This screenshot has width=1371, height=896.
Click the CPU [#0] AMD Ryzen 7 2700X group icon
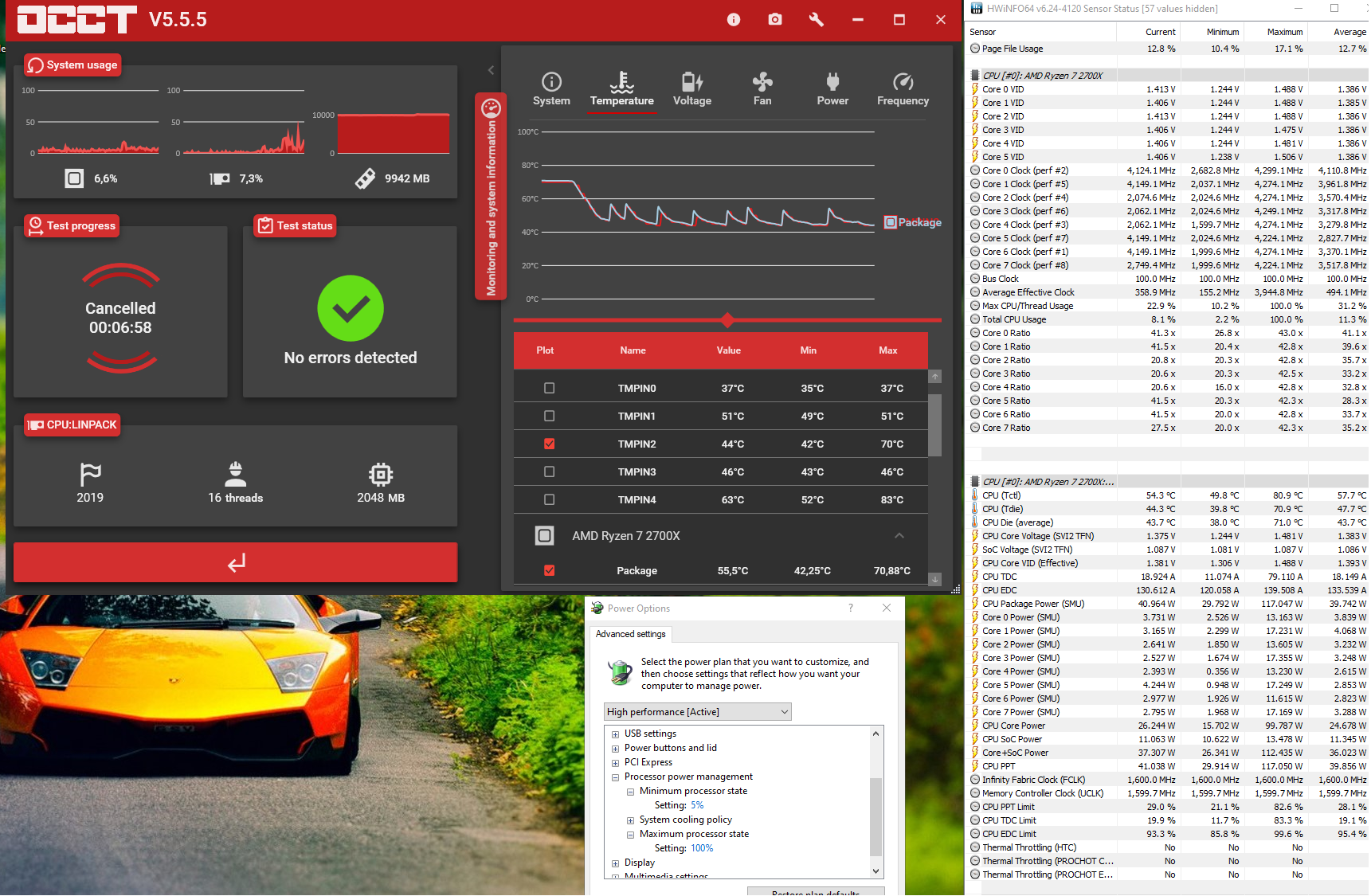point(975,76)
